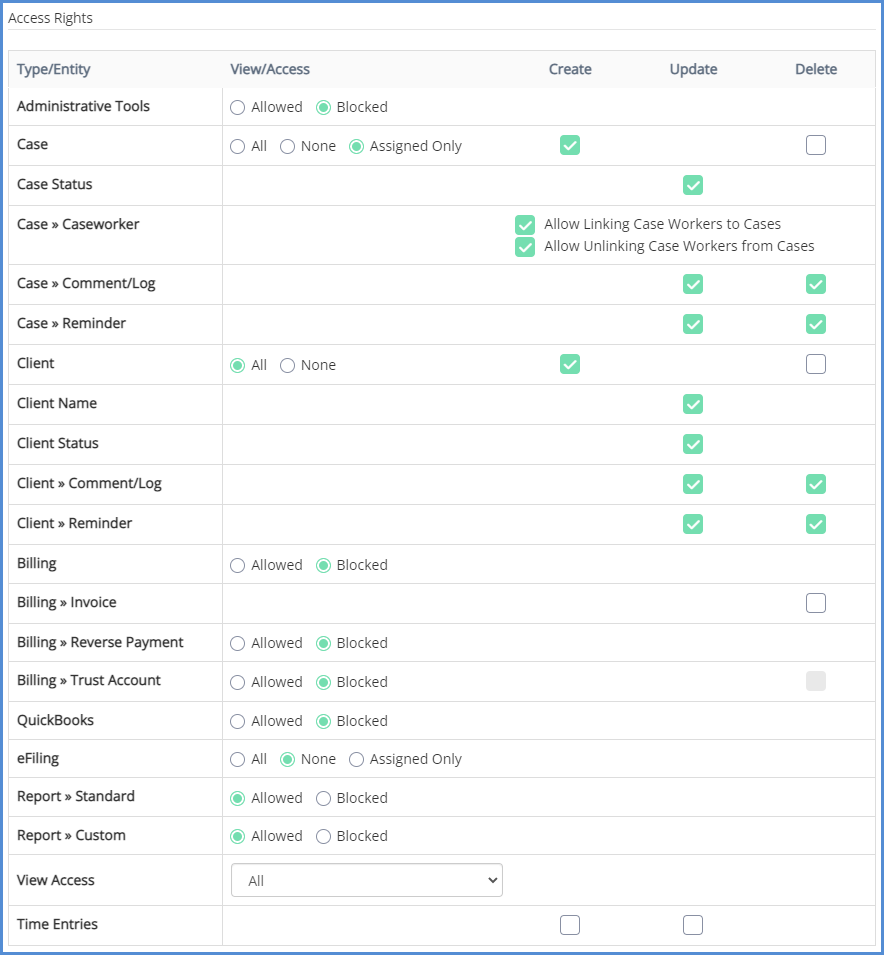Check Delete for Billing Invoice

(816, 603)
